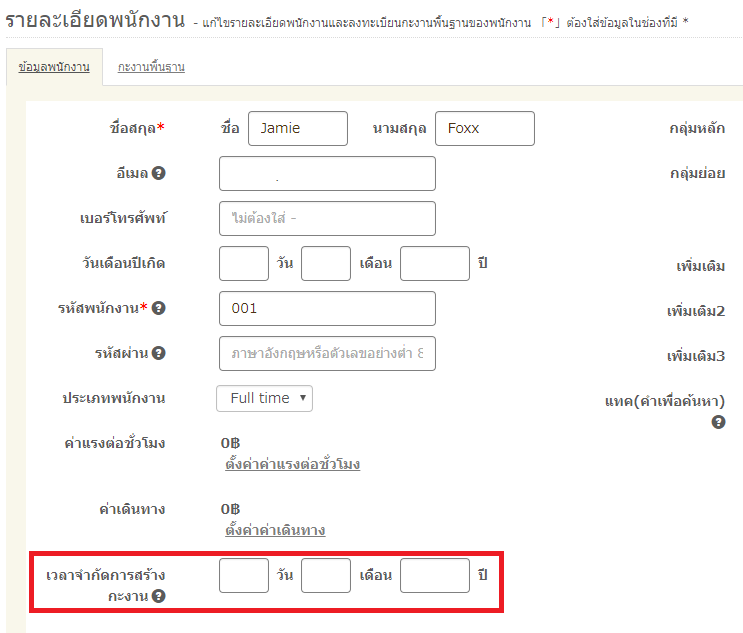
Task: Focus the อีเมล input field
Action: (327, 173)
